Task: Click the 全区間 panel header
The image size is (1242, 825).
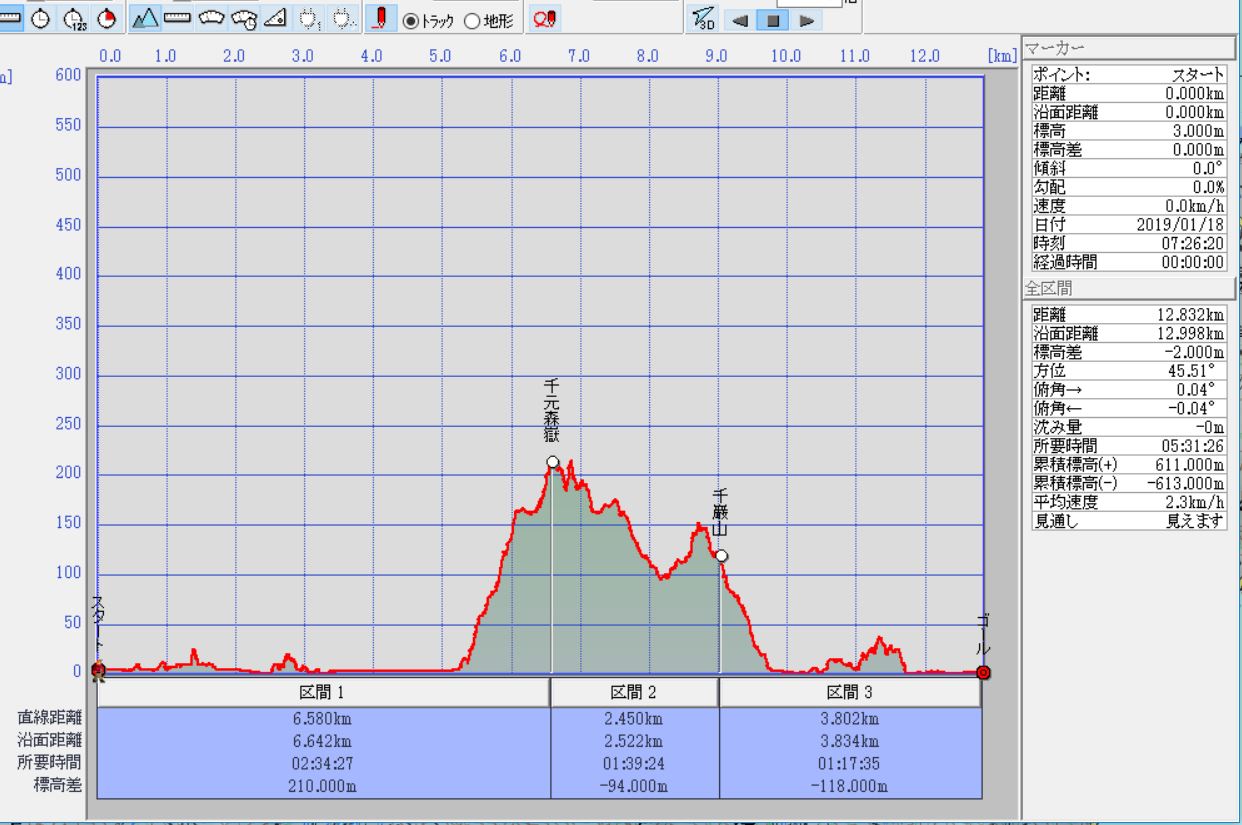Action: (1128, 289)
